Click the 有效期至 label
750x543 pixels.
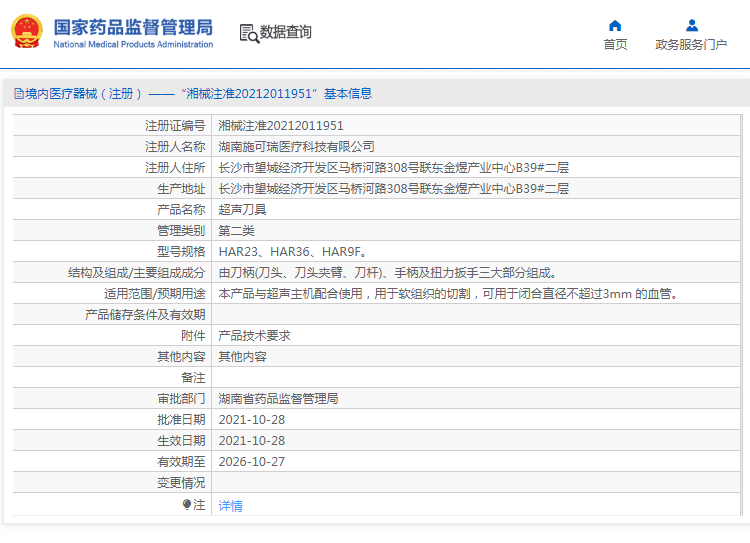[181, 462]
